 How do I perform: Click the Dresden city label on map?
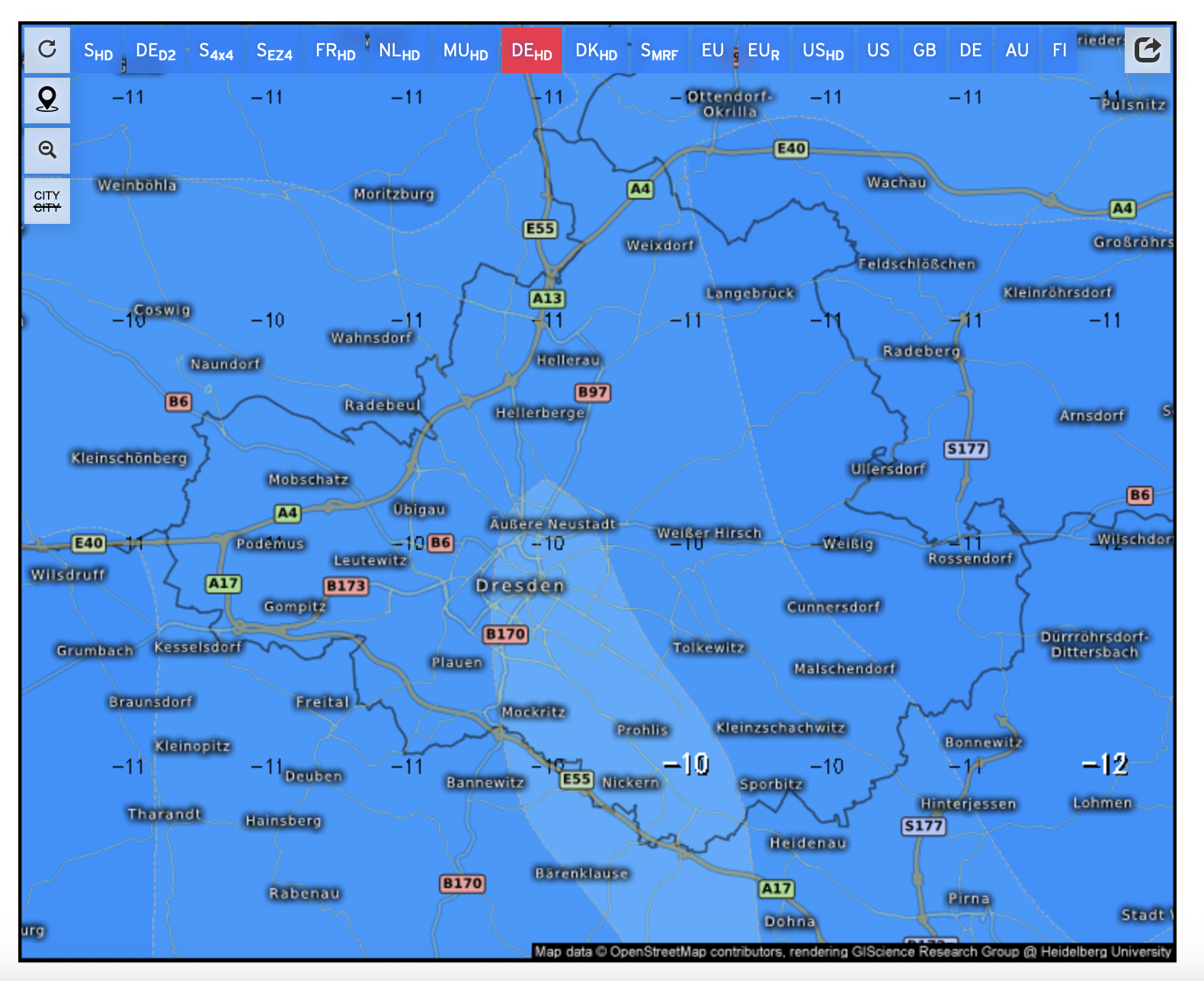(520, 586)
